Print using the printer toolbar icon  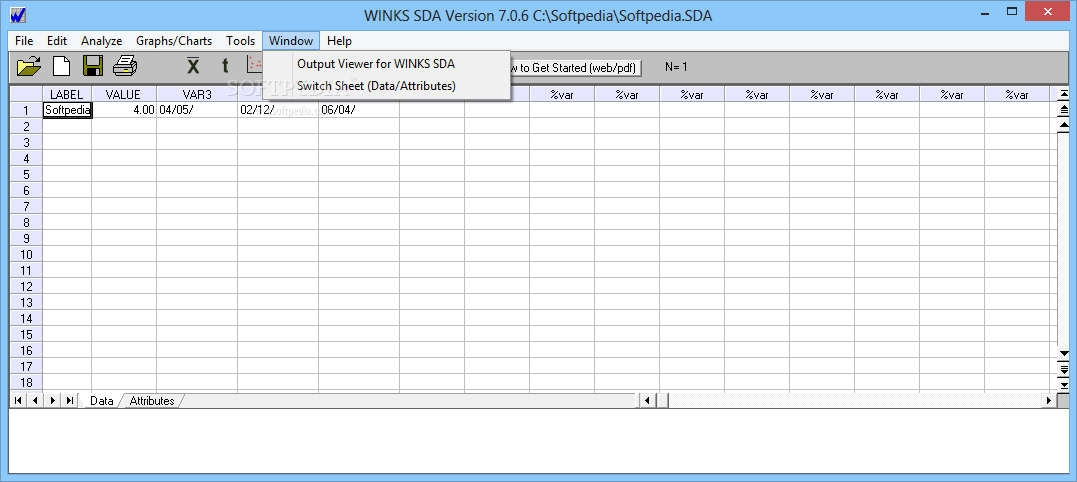click(x=125, y=66)
